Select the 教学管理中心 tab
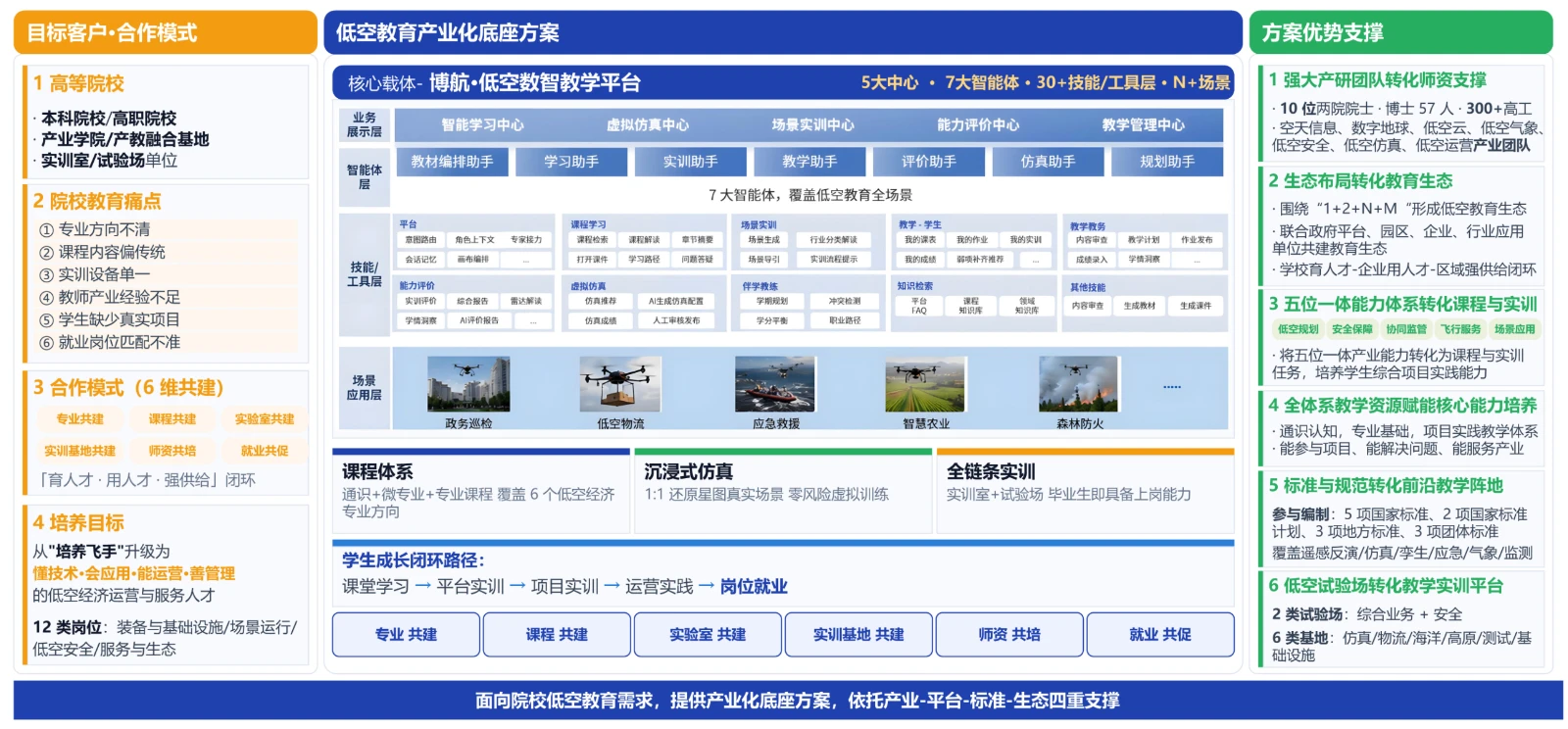 1143,125
